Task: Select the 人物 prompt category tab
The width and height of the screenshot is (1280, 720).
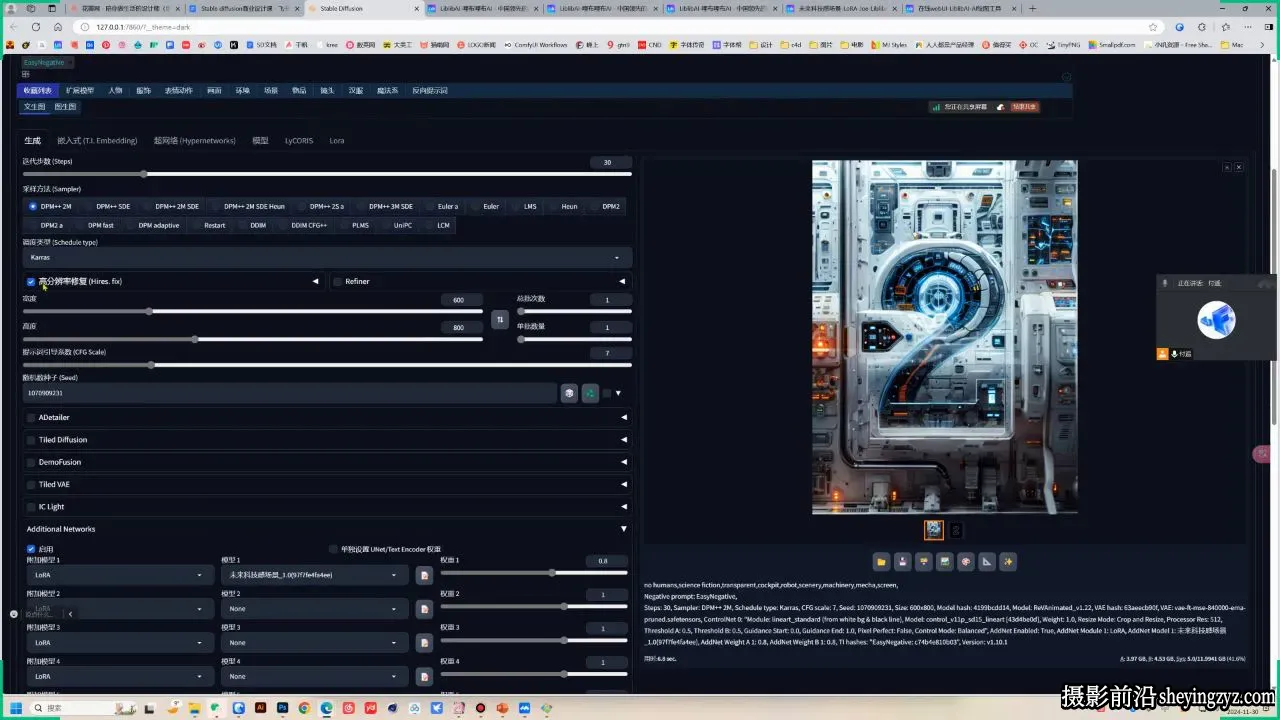Action: click(115, 90)
